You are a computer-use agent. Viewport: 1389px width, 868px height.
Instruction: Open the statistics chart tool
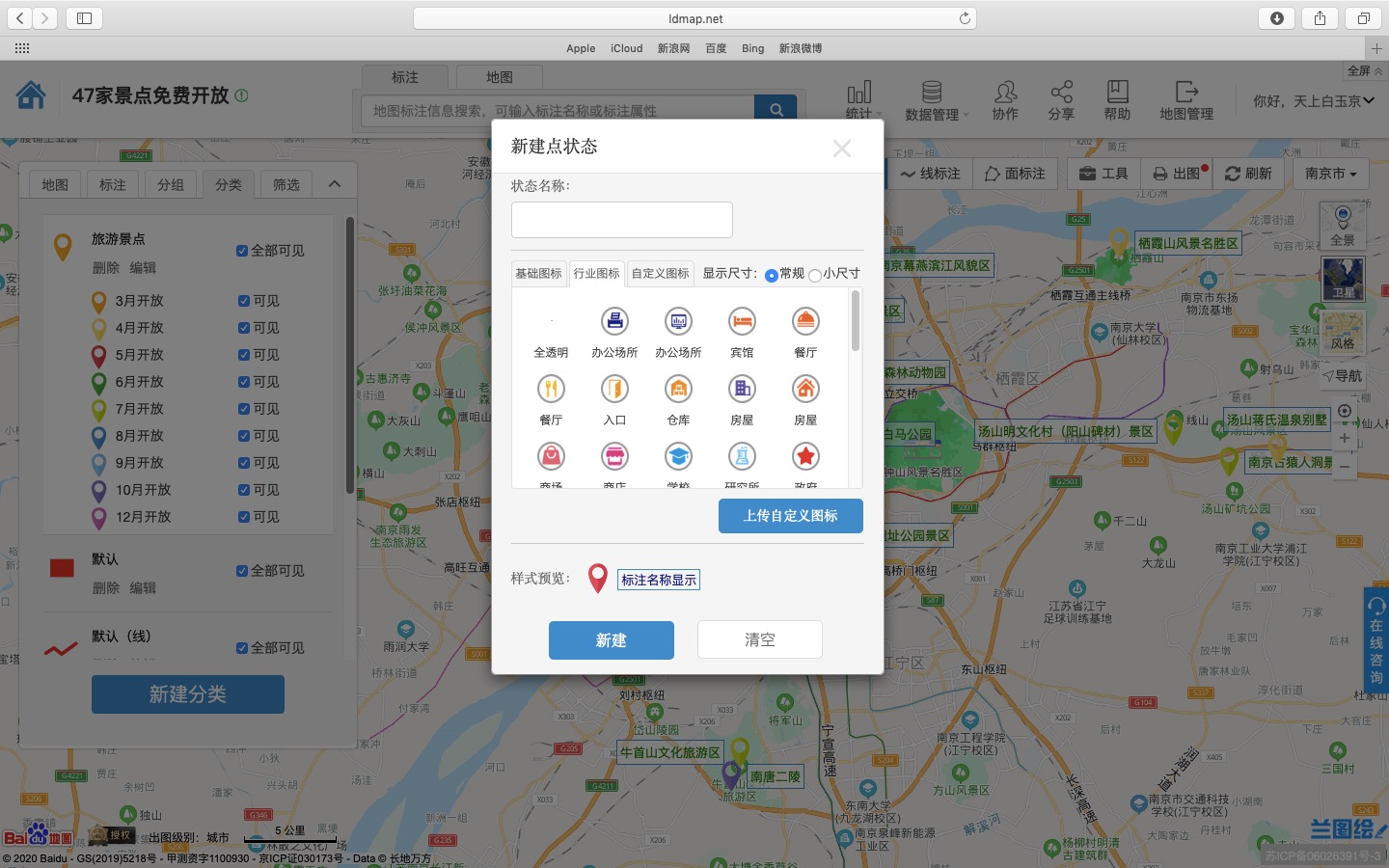click(x=858, y=100)
